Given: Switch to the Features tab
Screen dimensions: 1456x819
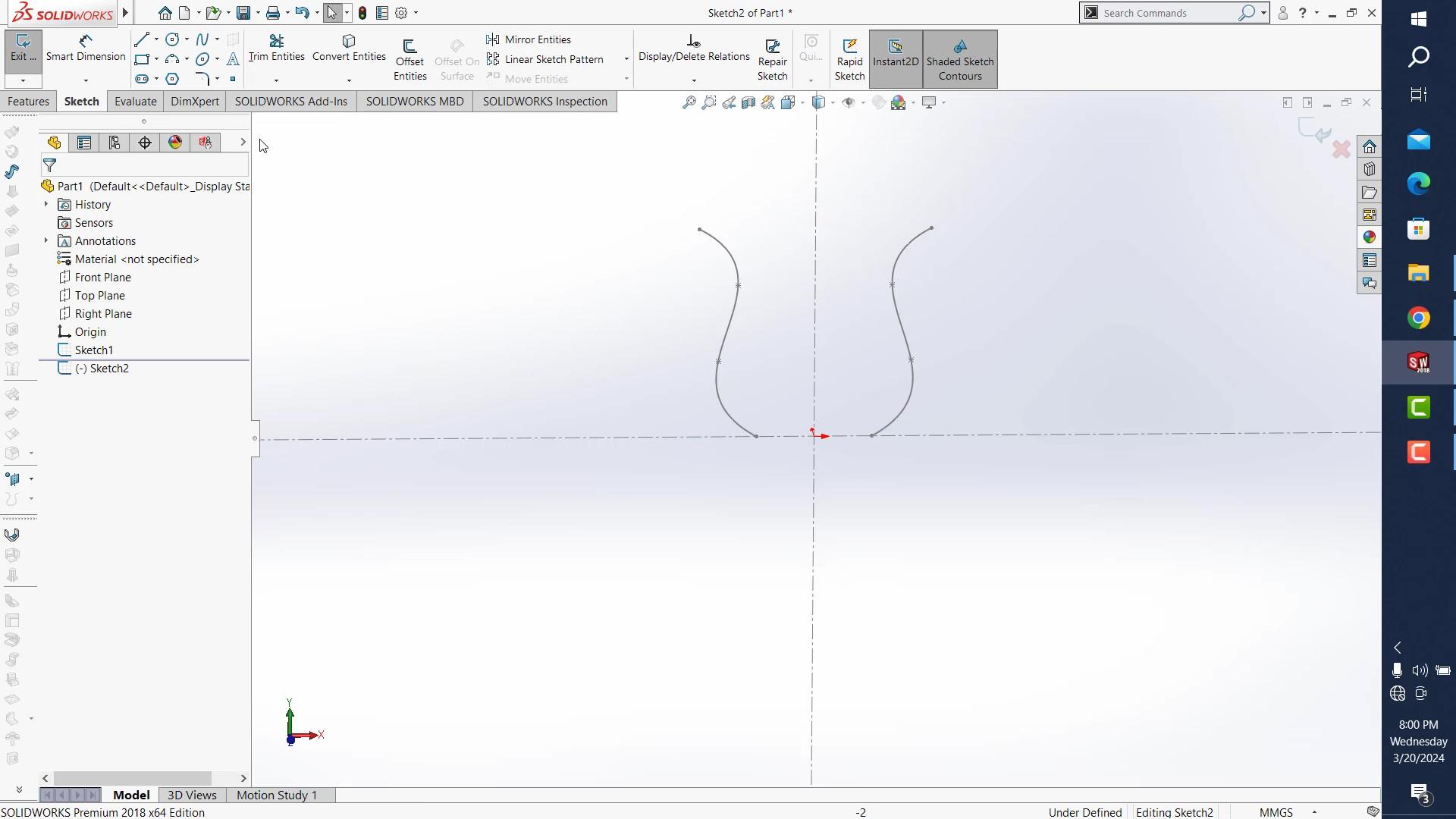Looking at the screenshot, I should point(29,102).
